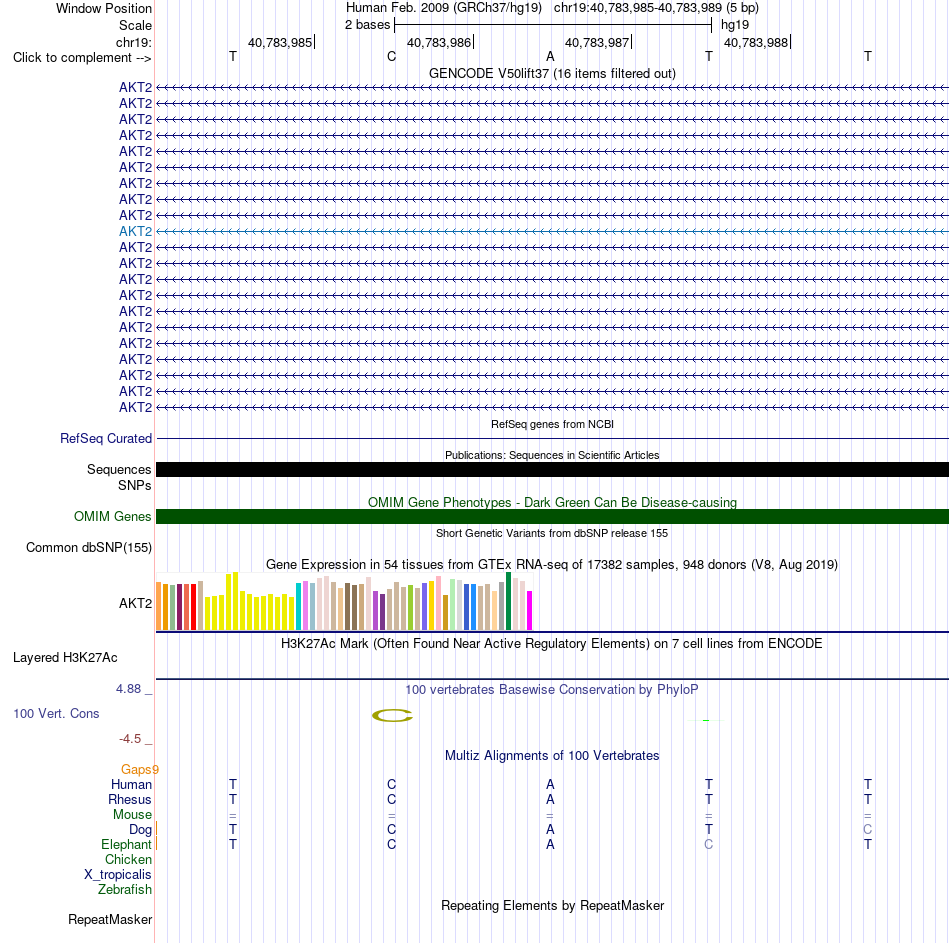This screenshot has height=943, width=950.
Task: Open the GTEx Gene Expression track title
Action: (x=552, y=564)
